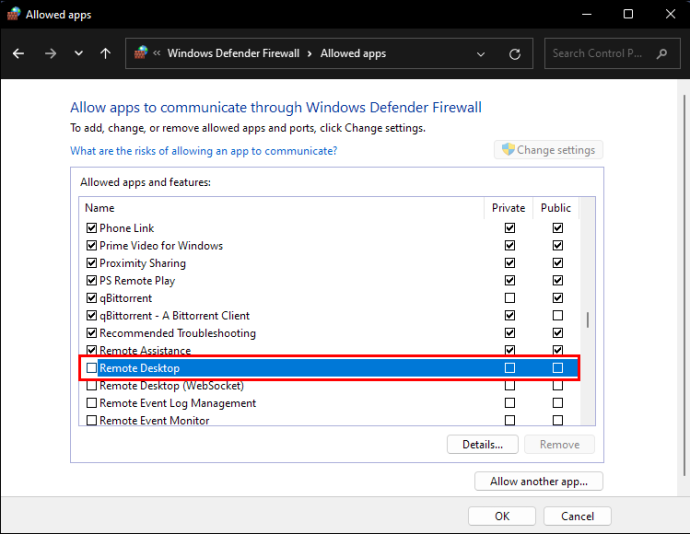Click the Public column header

[555, 208]
